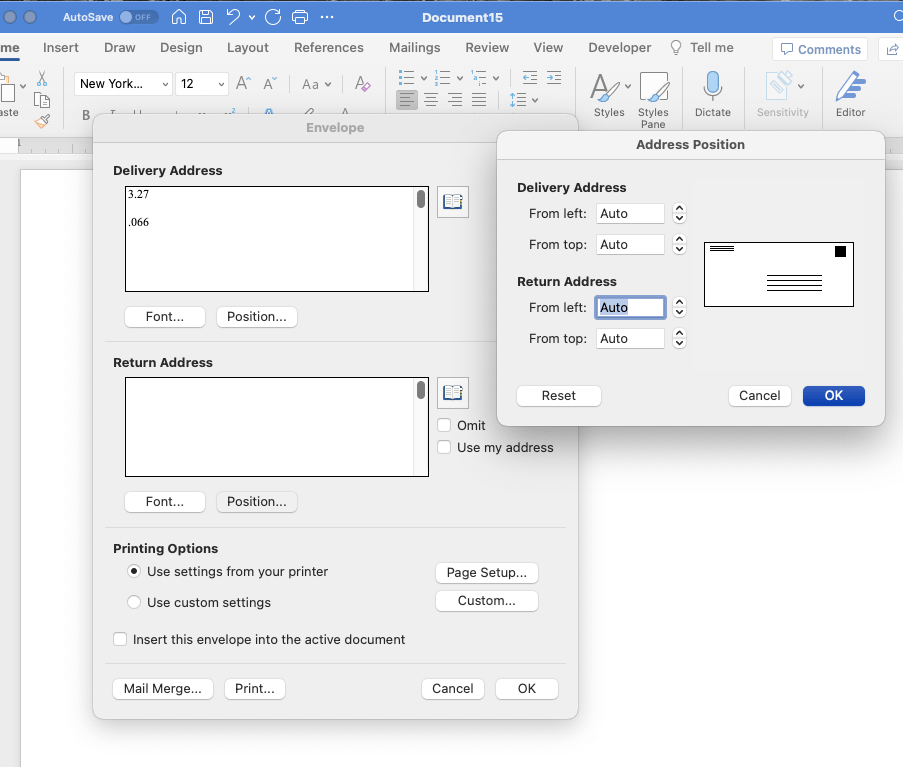Screen dimensions: 903x767
Task: Redo the last action
Action: click(273, 17)
